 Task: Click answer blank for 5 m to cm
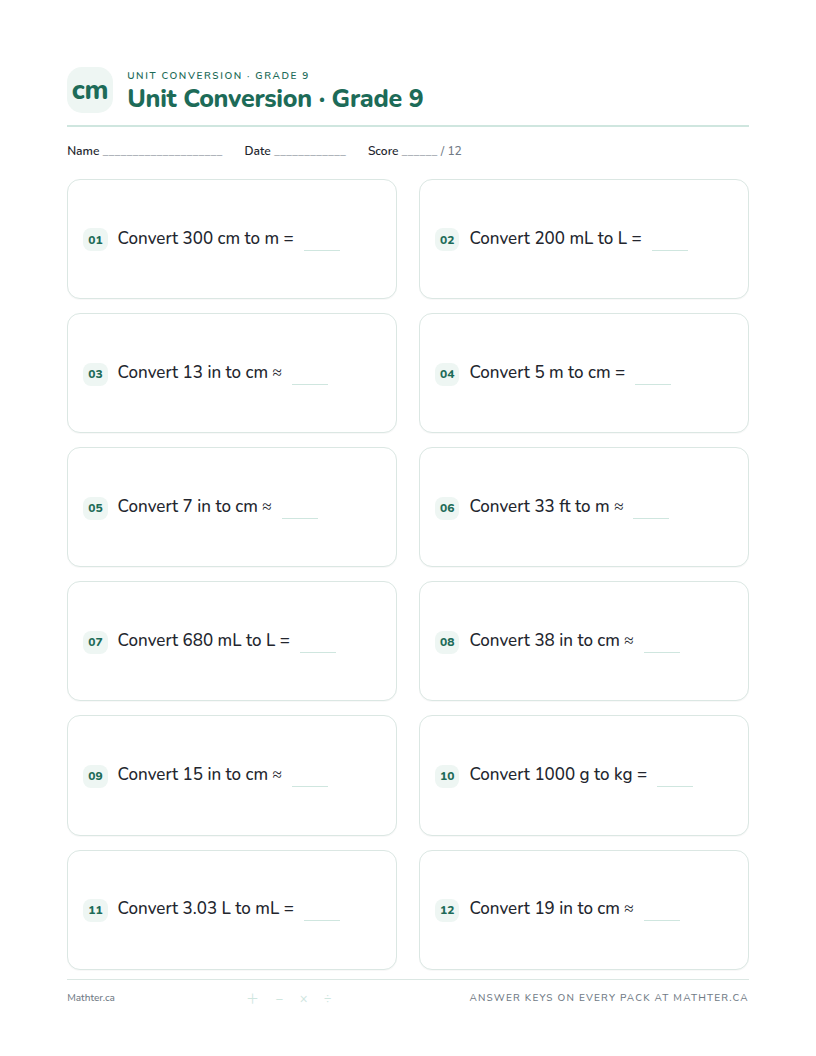point(653,383)
